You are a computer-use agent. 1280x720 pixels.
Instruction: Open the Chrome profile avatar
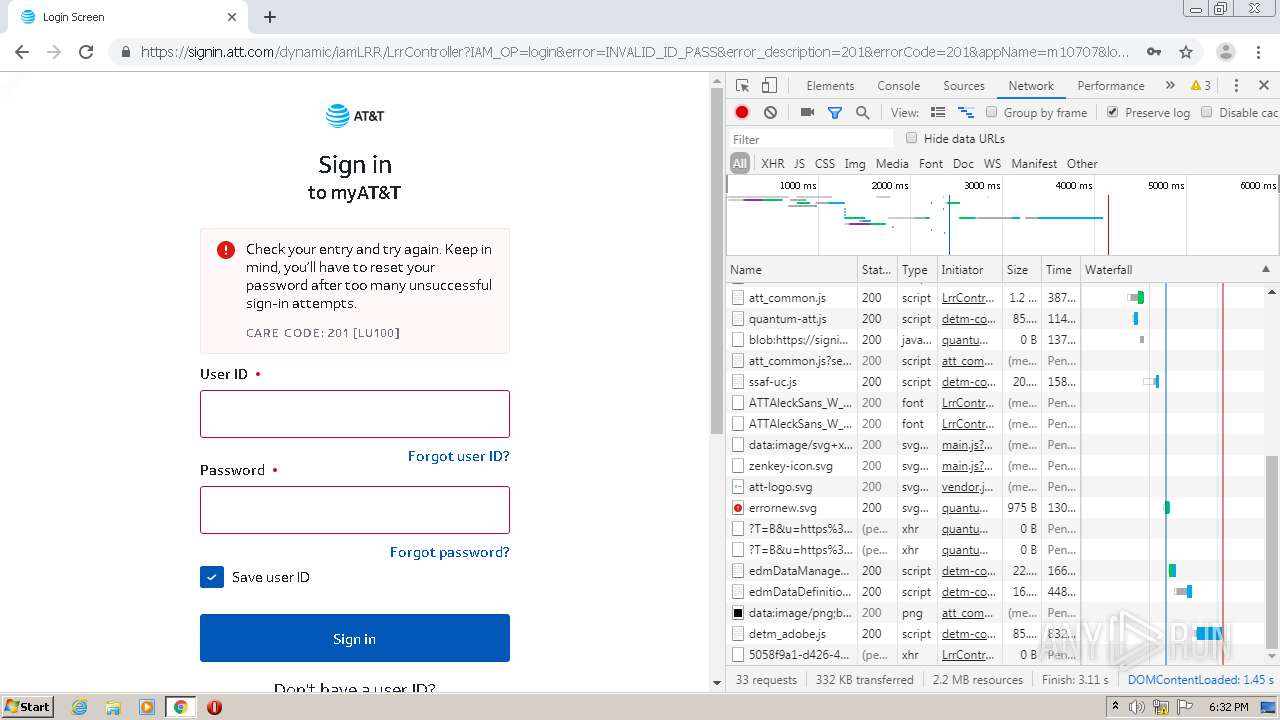click(x=1226, y=52)
